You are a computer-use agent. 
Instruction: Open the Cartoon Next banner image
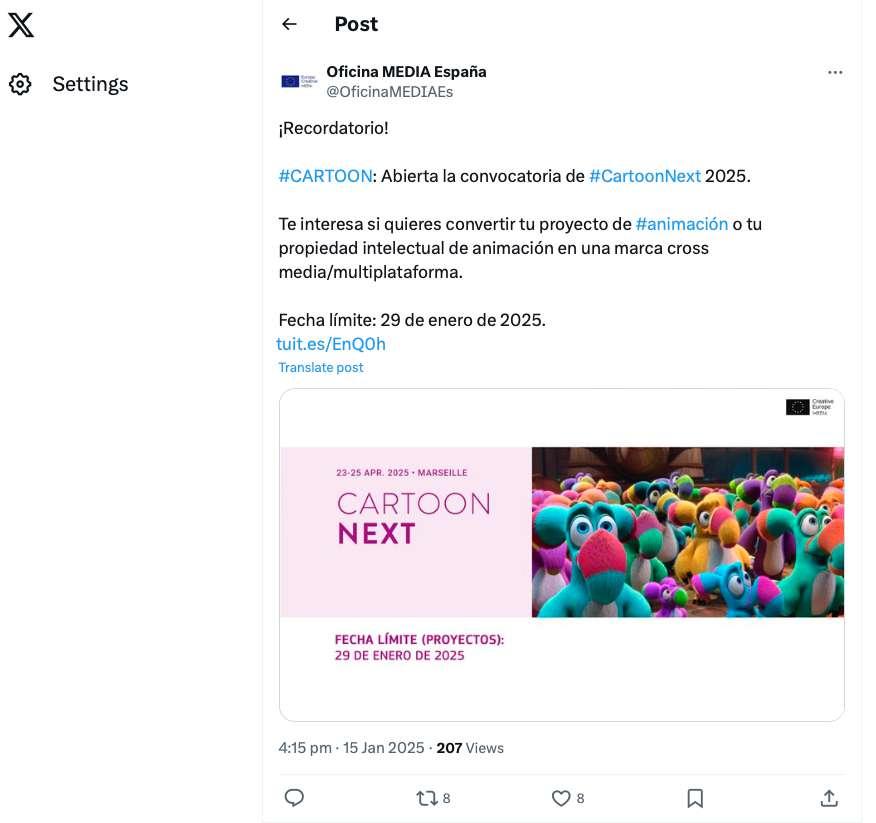tap(561, 554)
